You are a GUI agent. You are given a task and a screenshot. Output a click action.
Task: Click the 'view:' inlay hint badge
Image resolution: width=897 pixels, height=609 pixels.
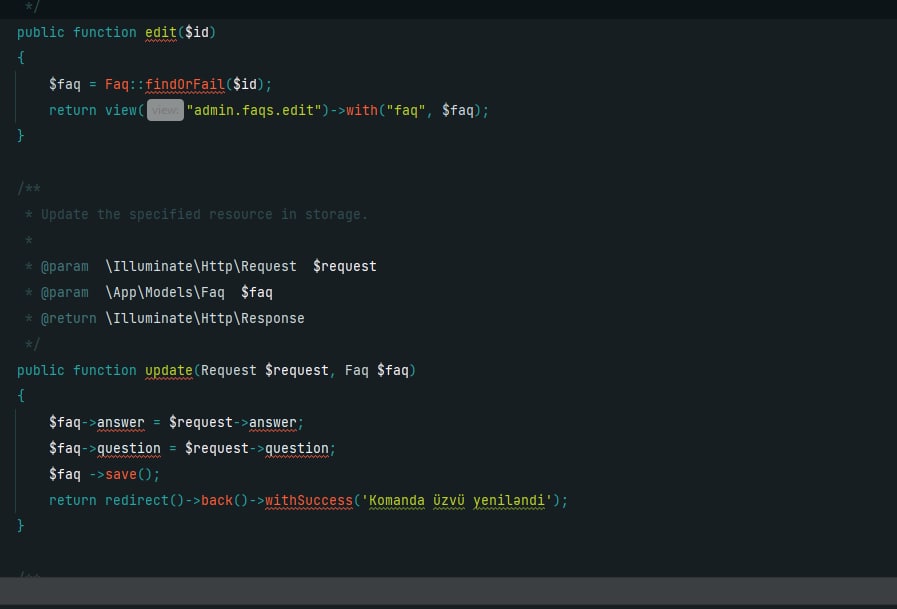coord(165,110)
